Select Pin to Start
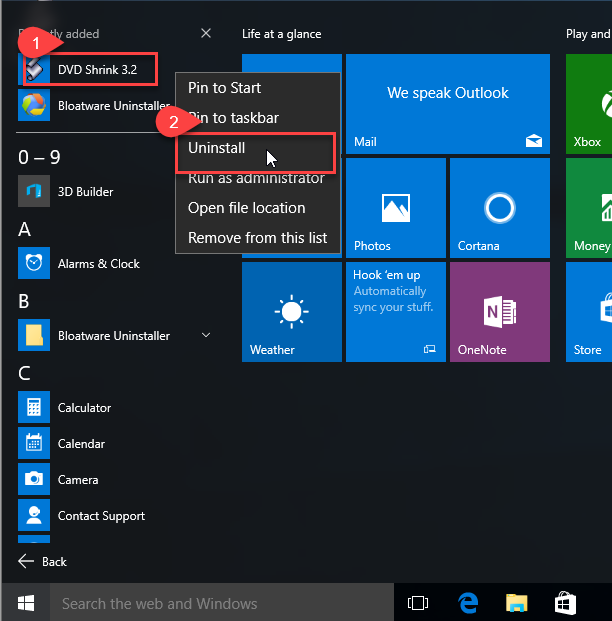The height and width of the screenshot is (621, 612). pos(258,88)
